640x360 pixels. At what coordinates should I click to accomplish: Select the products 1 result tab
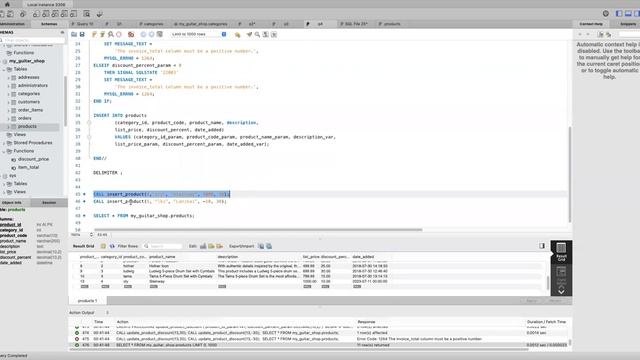click(87, 301)
